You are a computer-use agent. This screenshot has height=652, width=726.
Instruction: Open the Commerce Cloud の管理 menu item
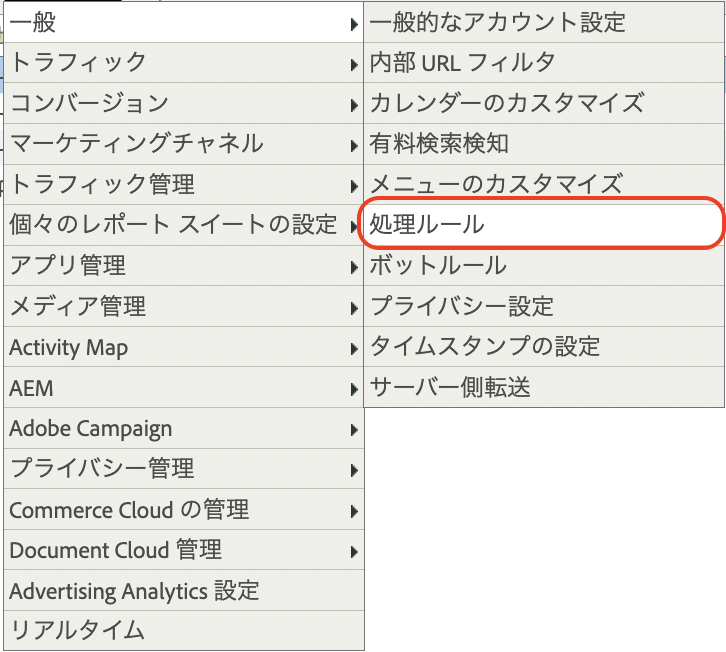point(184,509)
